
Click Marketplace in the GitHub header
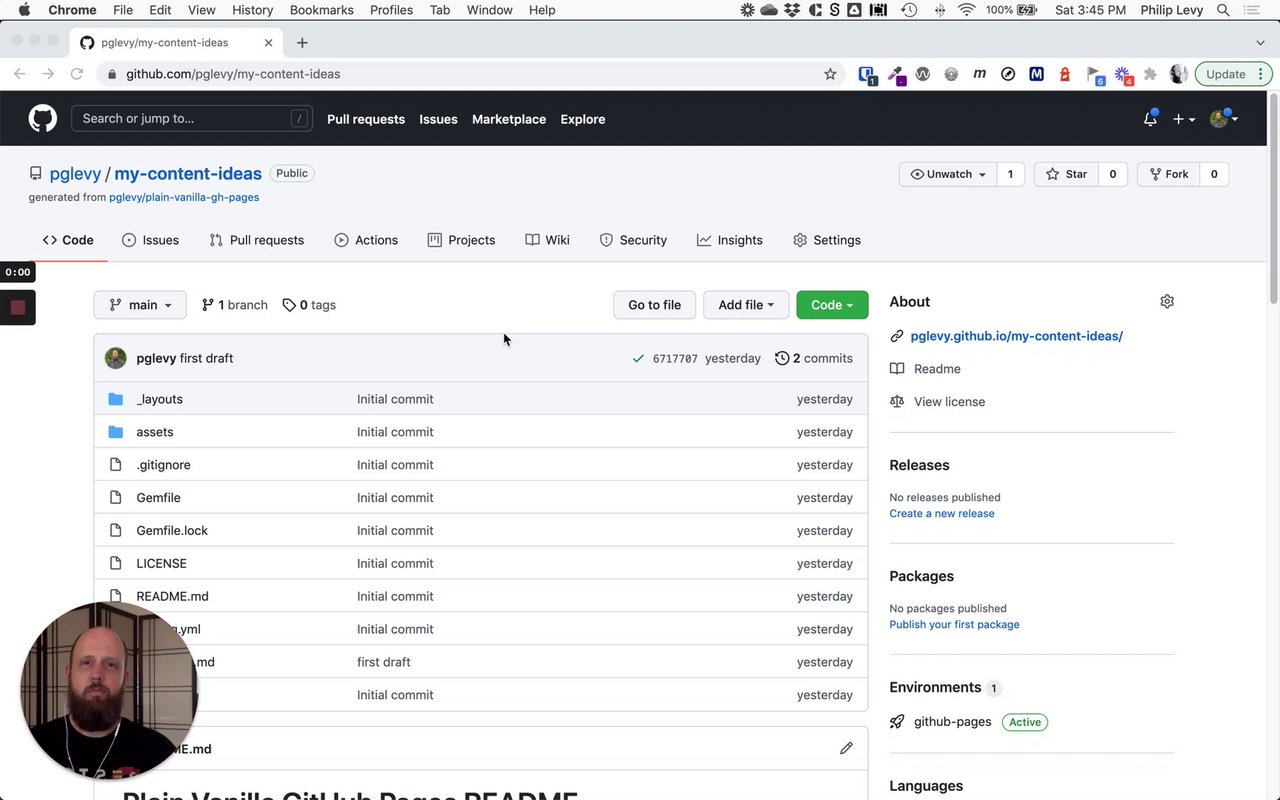pyautogui.click(x=509, y=119)
